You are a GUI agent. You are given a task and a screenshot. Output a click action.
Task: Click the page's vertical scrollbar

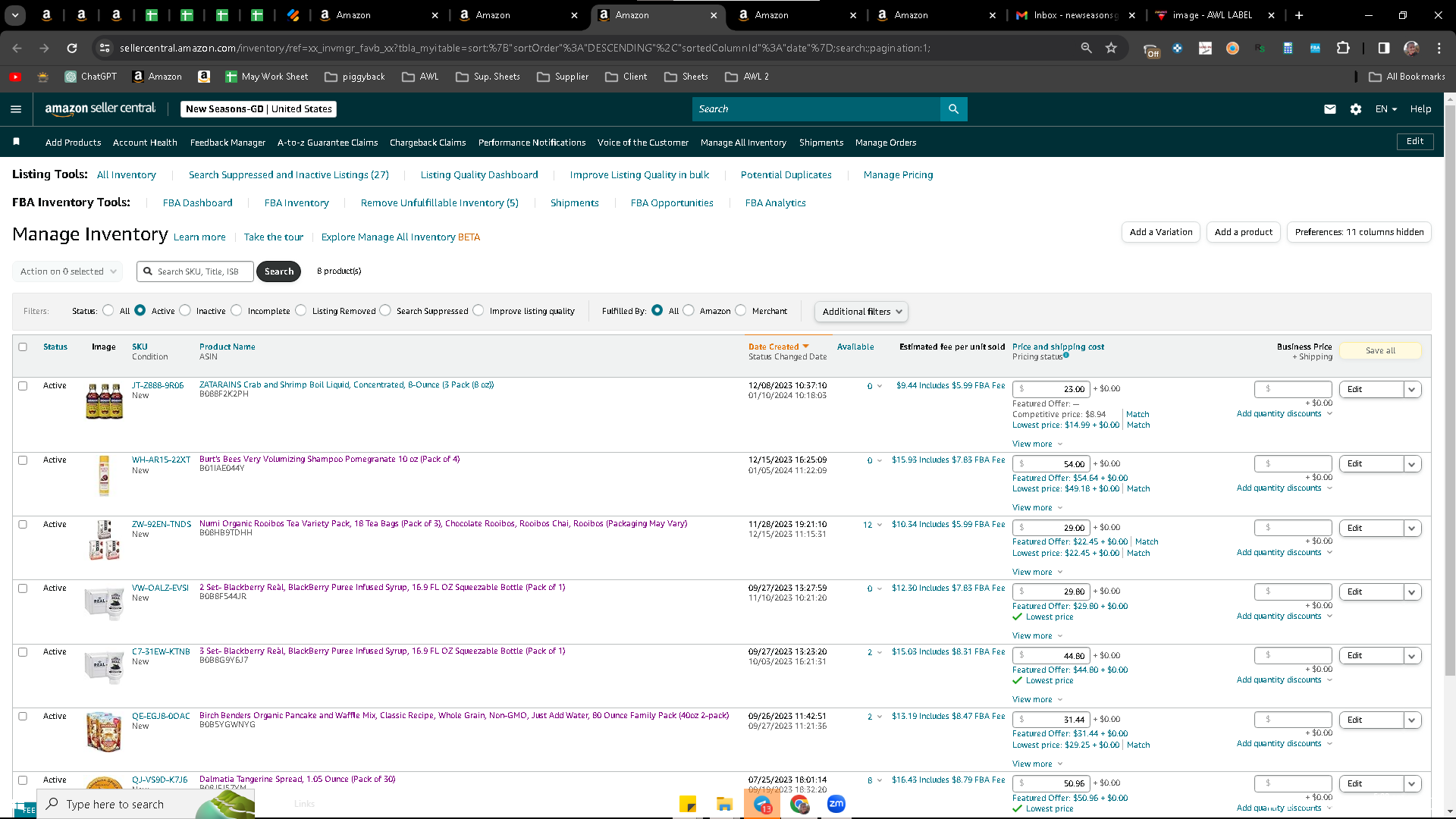pos(1450,391)
